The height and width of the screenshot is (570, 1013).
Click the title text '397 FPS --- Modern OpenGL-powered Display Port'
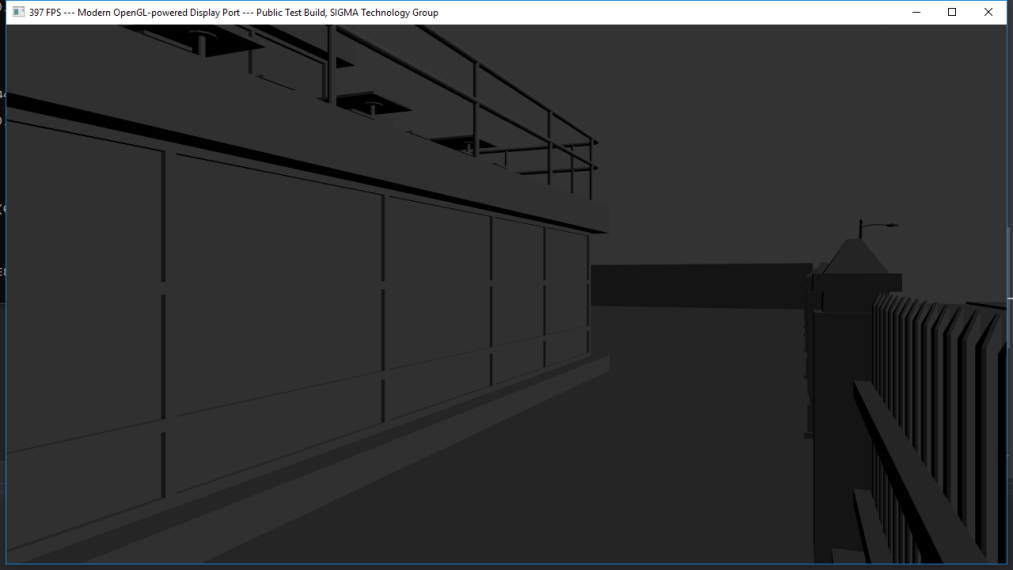(x=134, y=13)
